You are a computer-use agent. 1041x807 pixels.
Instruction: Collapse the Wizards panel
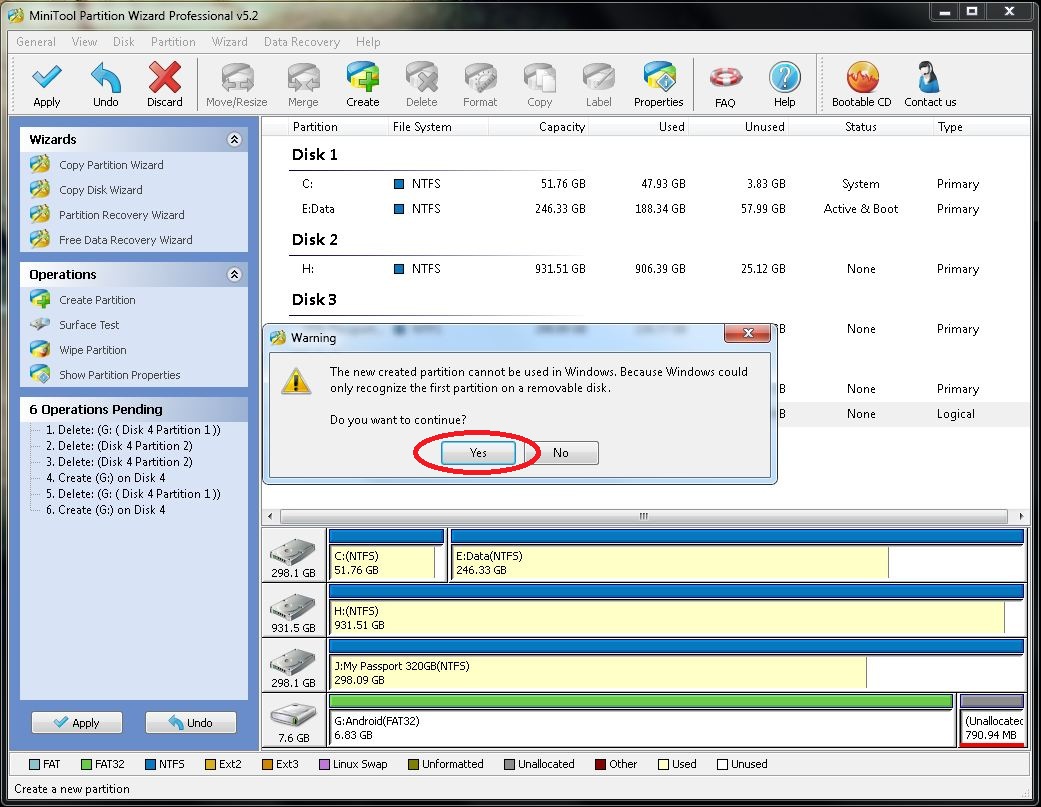pyautogui.click(x=234, y=139)
